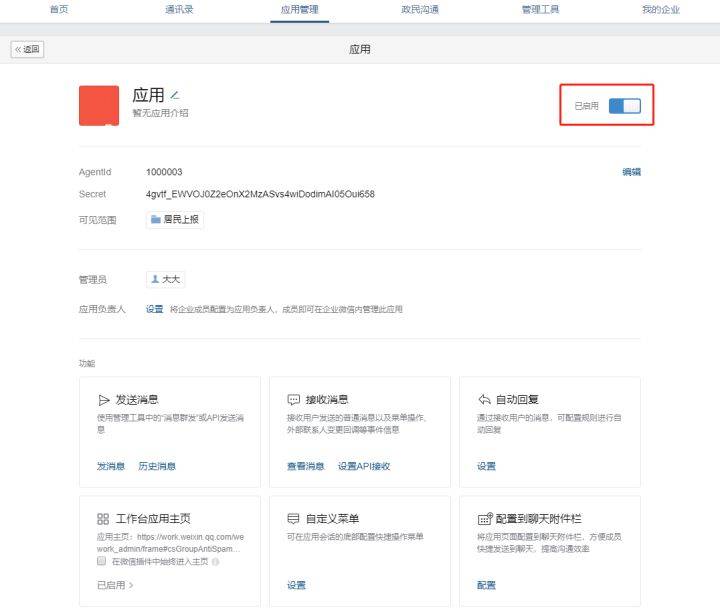Image resolution: width=720 pixels, height=614 pixels.
Task: Open 历史消息 link
Action: coord(157,466)
